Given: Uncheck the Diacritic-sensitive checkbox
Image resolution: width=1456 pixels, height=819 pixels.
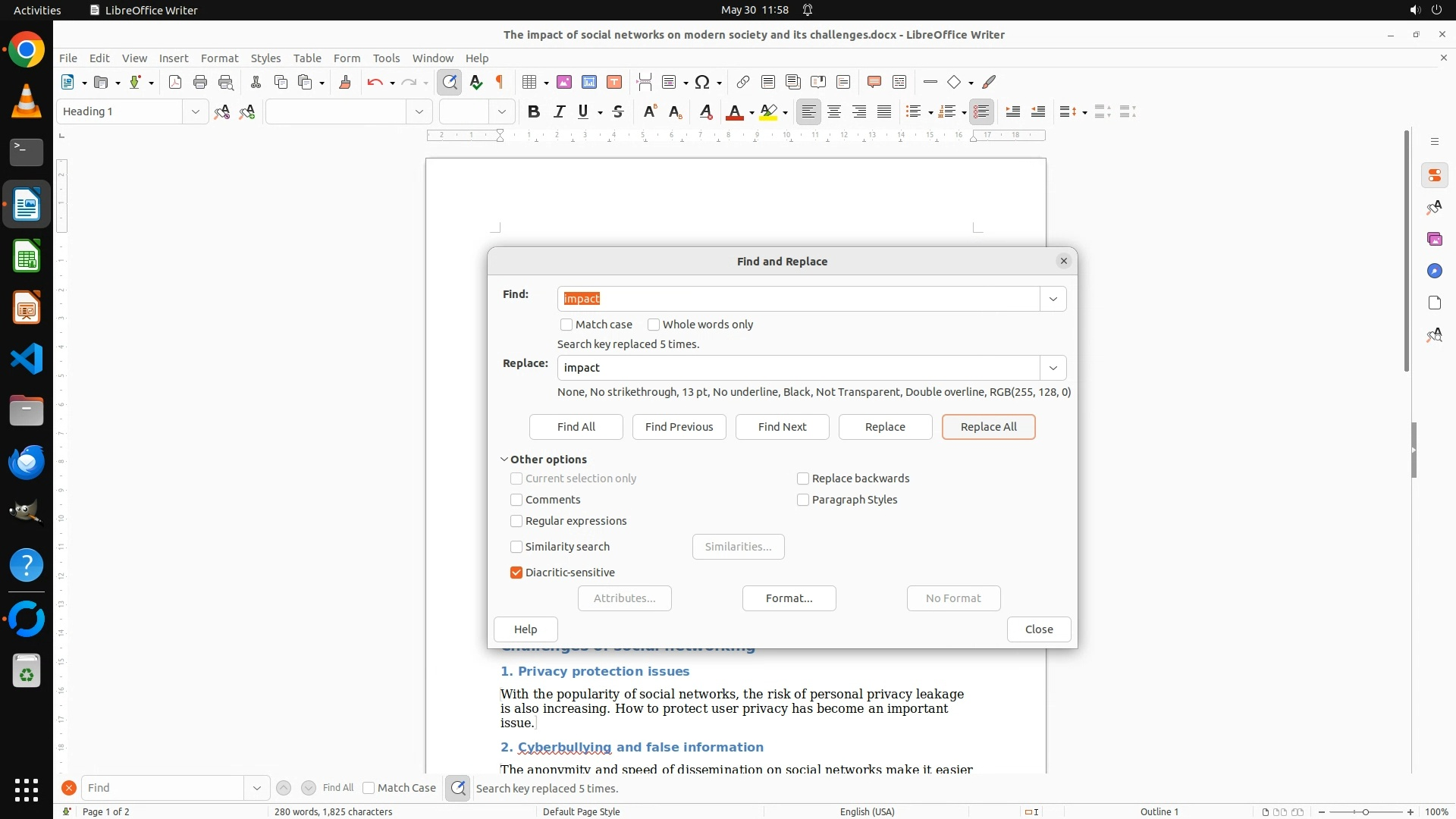Looking at the screenshot, I should pos(516,573).
